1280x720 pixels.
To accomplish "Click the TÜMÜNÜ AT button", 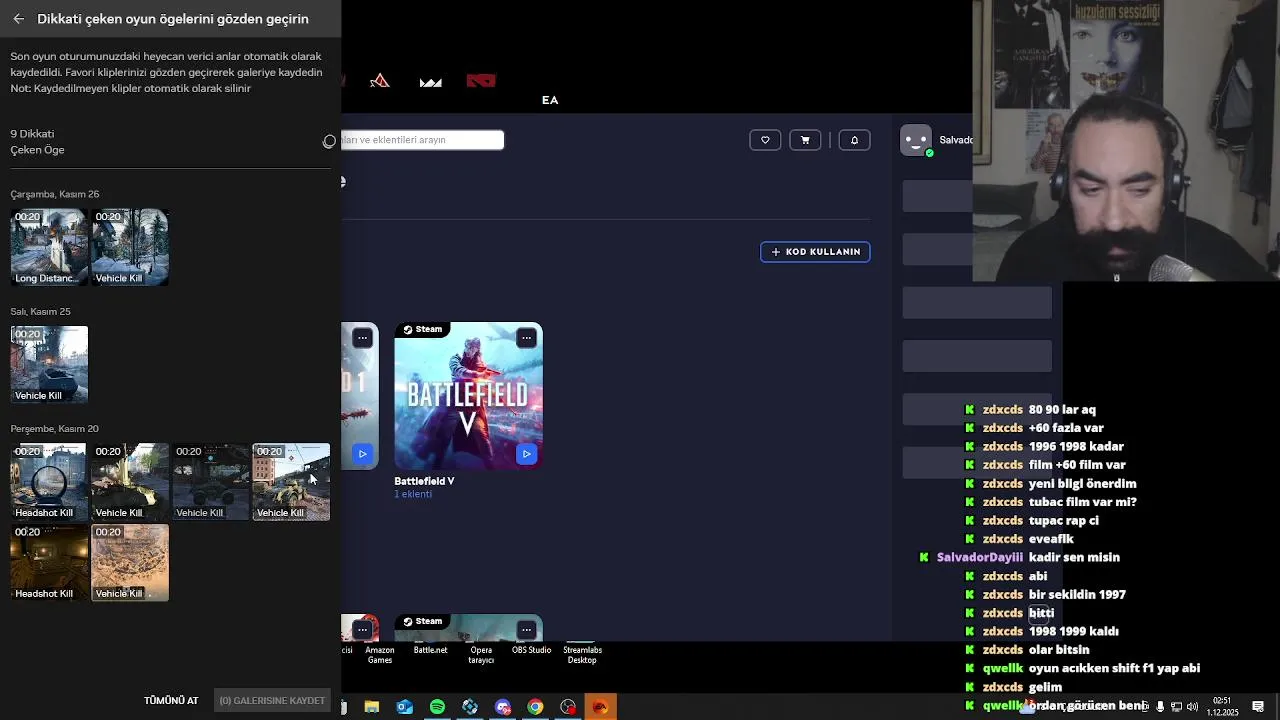I will pos(171,701).
